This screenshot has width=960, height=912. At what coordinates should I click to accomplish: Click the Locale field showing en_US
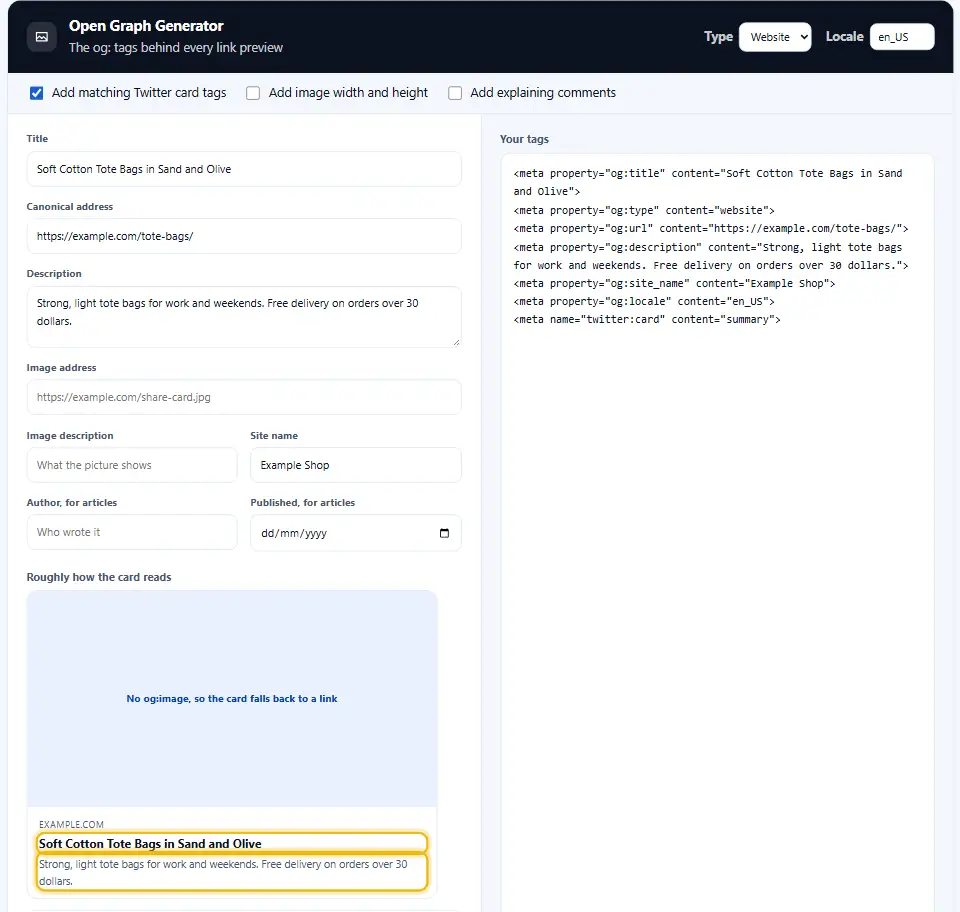coord(902,37)
